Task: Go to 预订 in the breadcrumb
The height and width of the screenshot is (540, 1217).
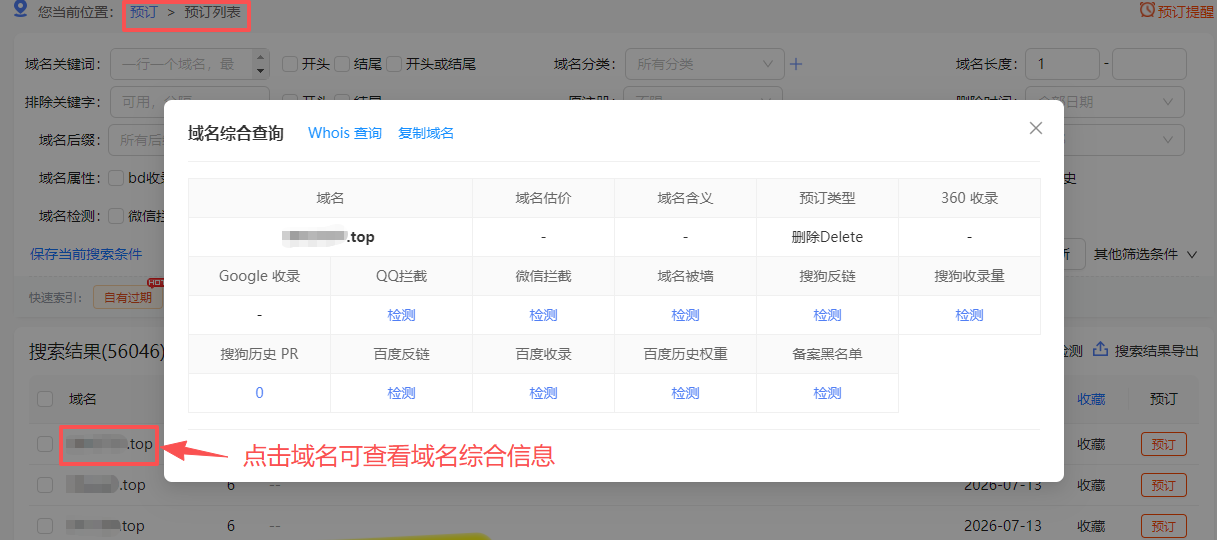Action: coord(144,12)
